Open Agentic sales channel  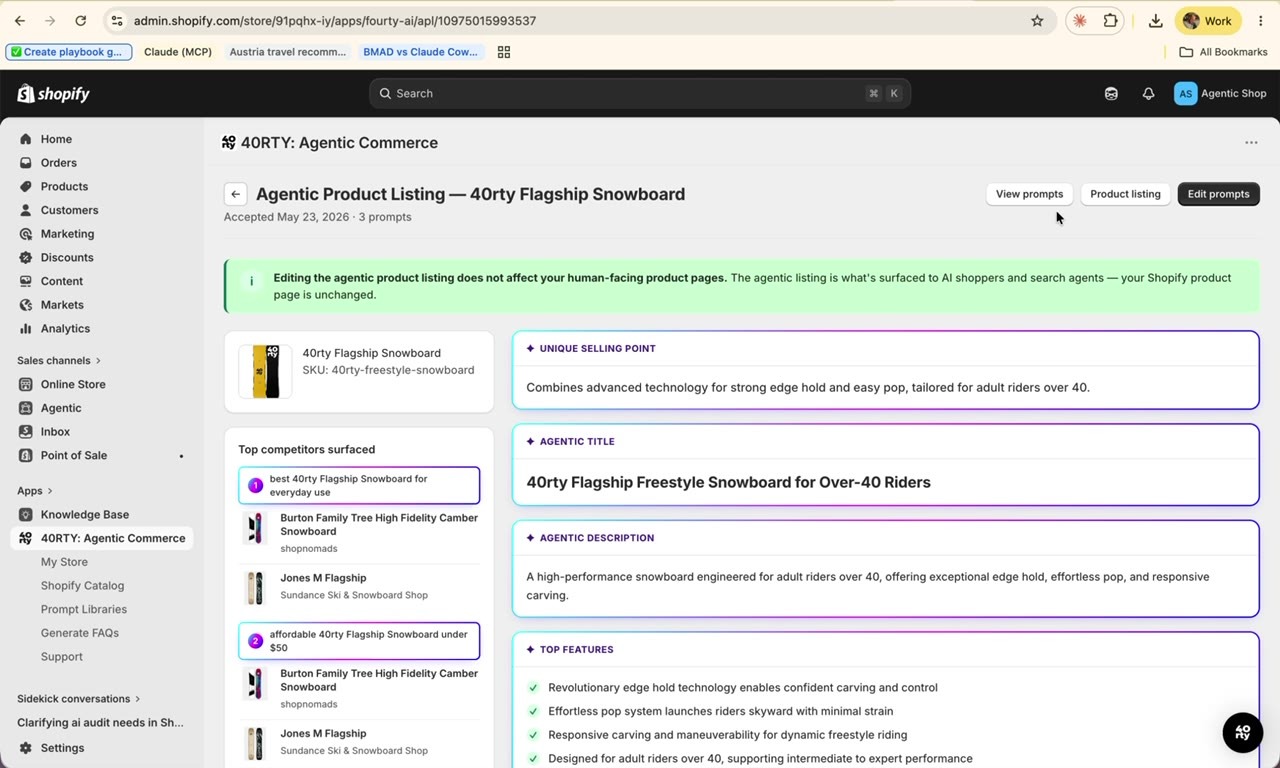[x=61, y=408]
